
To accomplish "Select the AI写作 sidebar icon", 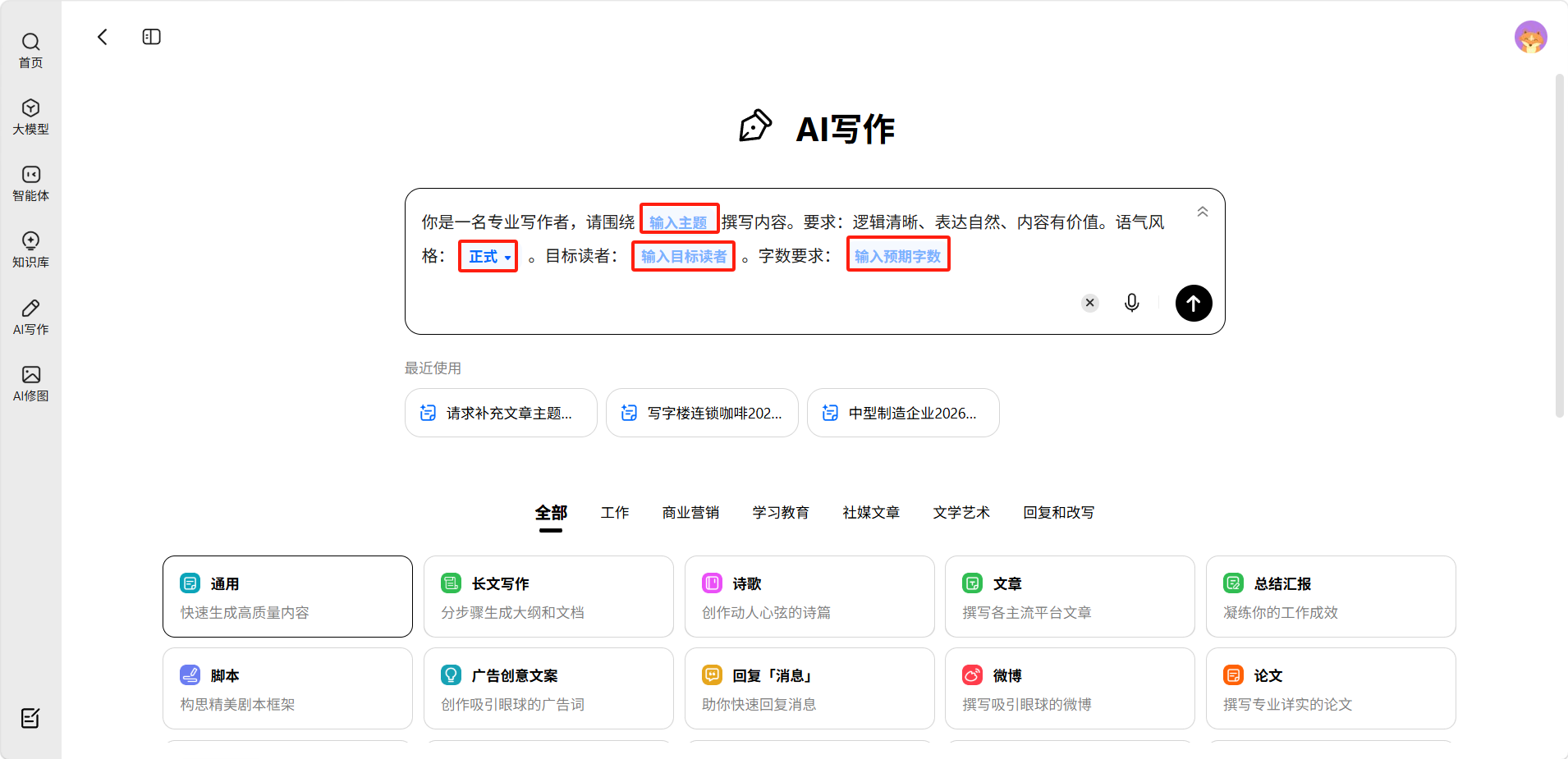I will pyautogui.click(x=30, y=317).
